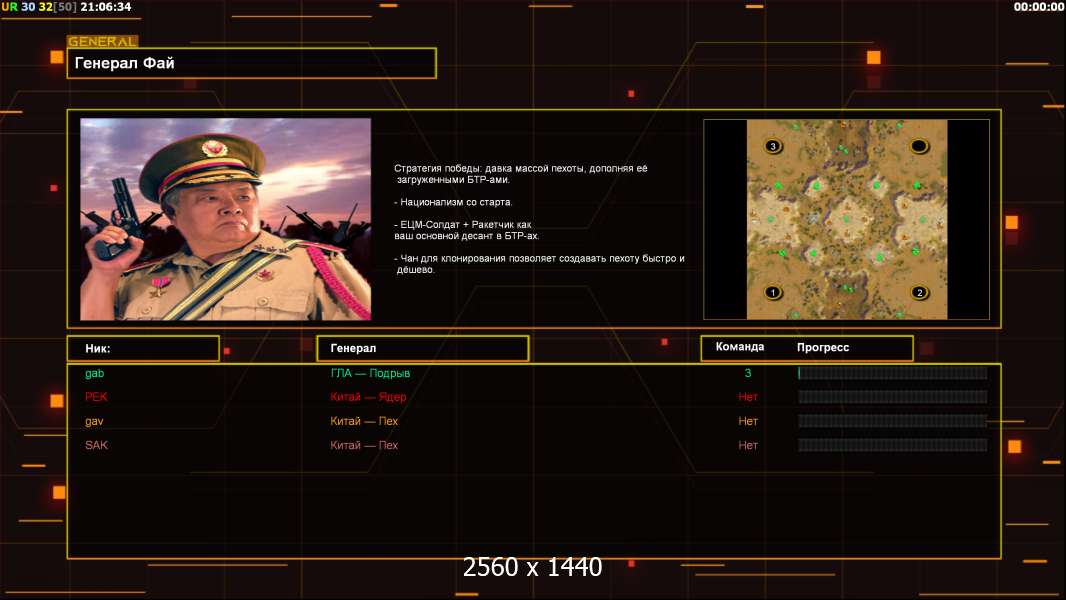1066x600 pixels.
Task: Click player name PEK
Action: 96,397
